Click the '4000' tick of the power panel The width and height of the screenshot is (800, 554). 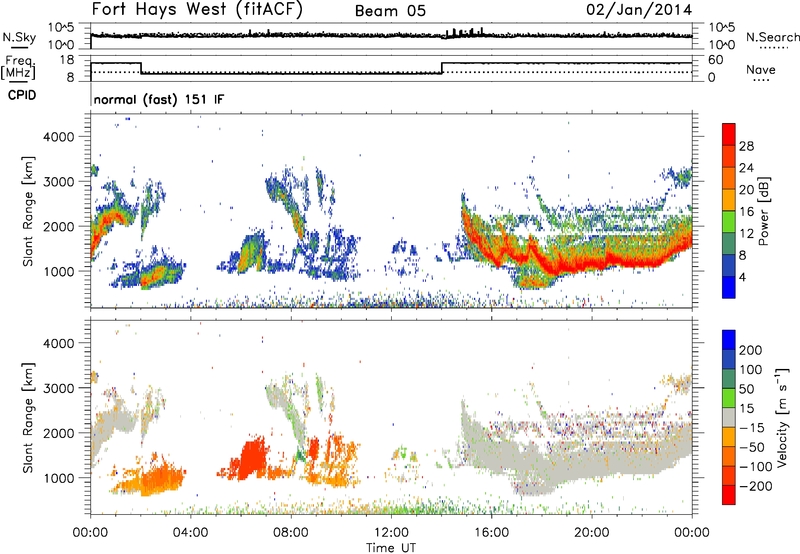[59, 137]
